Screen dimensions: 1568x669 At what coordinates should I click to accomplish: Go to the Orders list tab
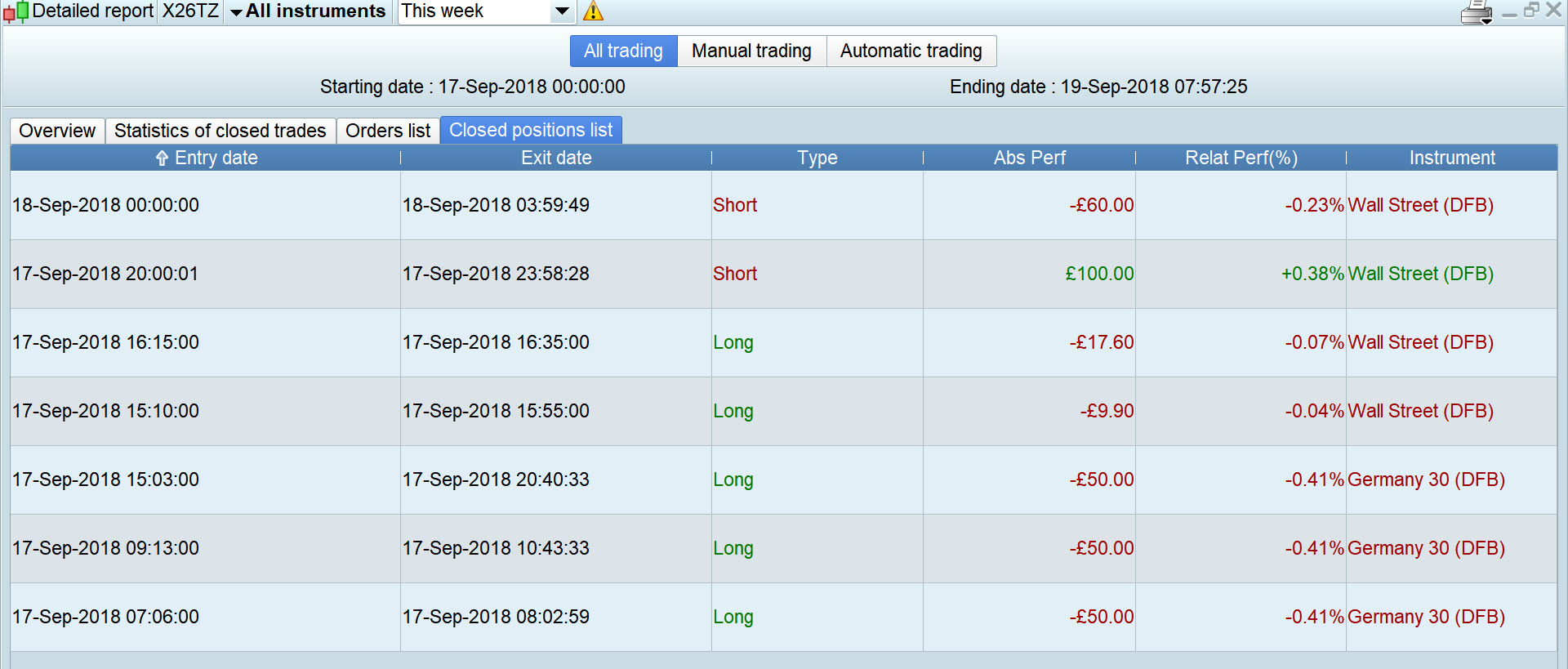coord(388,131)
